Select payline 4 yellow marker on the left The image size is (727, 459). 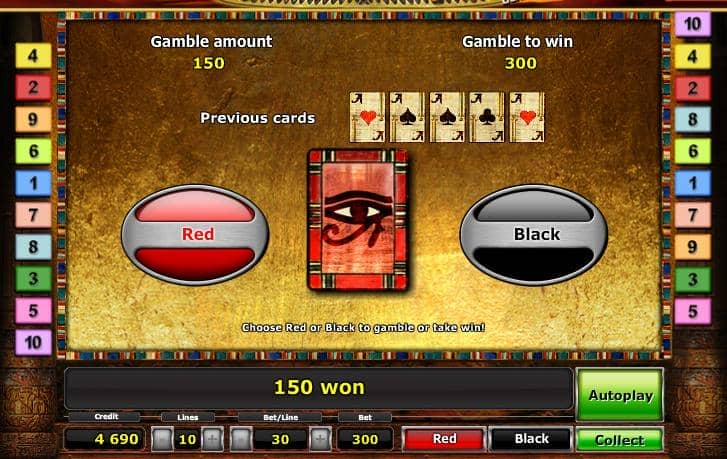33,56
